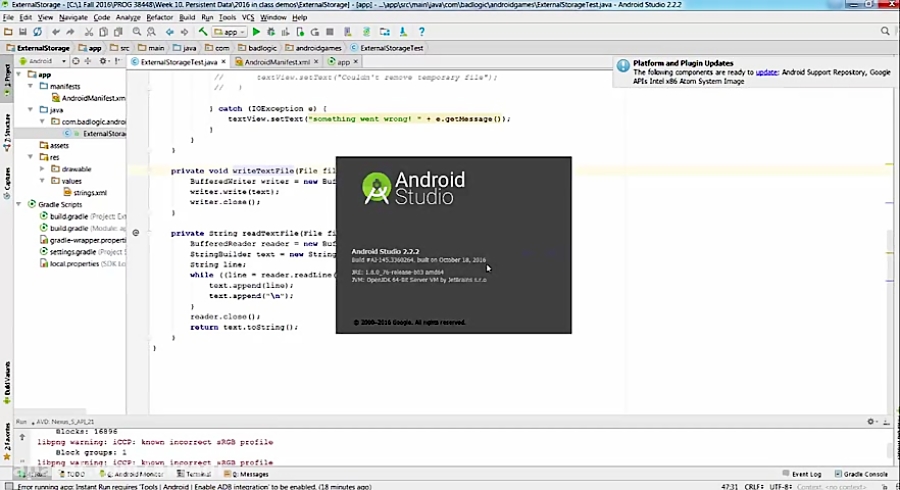Image resolution: width=900 pixels, height=490 pixels.
Task: Click the Undo arrow in the toolbar
Action: click(57, 32)
